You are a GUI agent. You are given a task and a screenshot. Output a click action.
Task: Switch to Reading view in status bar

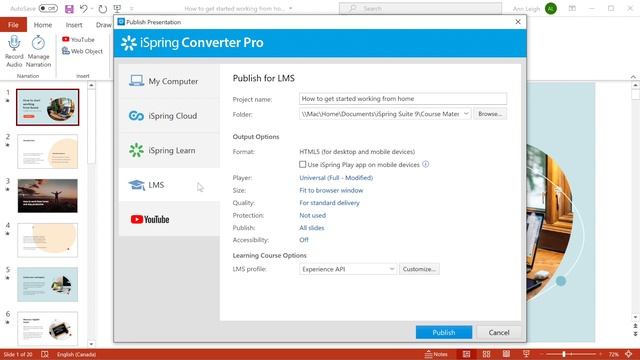[506, 354]
